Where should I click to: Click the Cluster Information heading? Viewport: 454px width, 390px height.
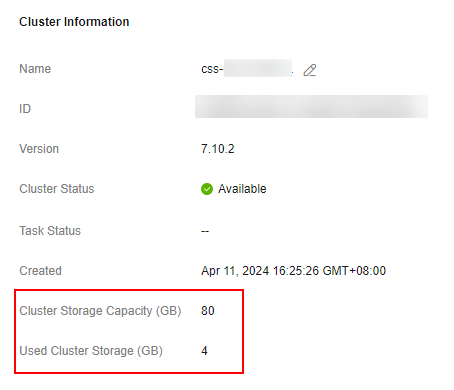point(74,22)
